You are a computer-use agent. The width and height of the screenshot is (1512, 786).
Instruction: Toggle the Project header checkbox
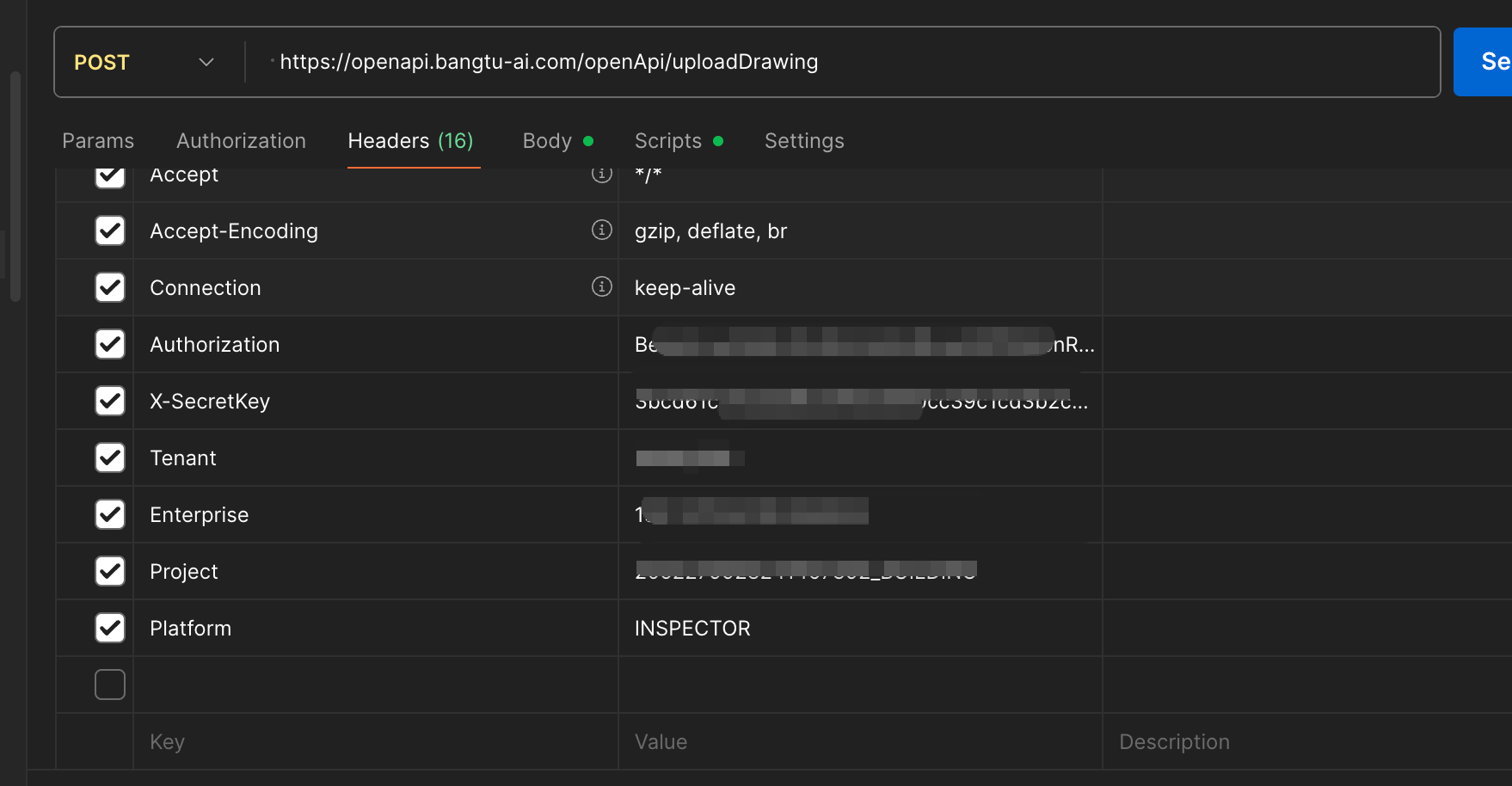pos(110,571)
